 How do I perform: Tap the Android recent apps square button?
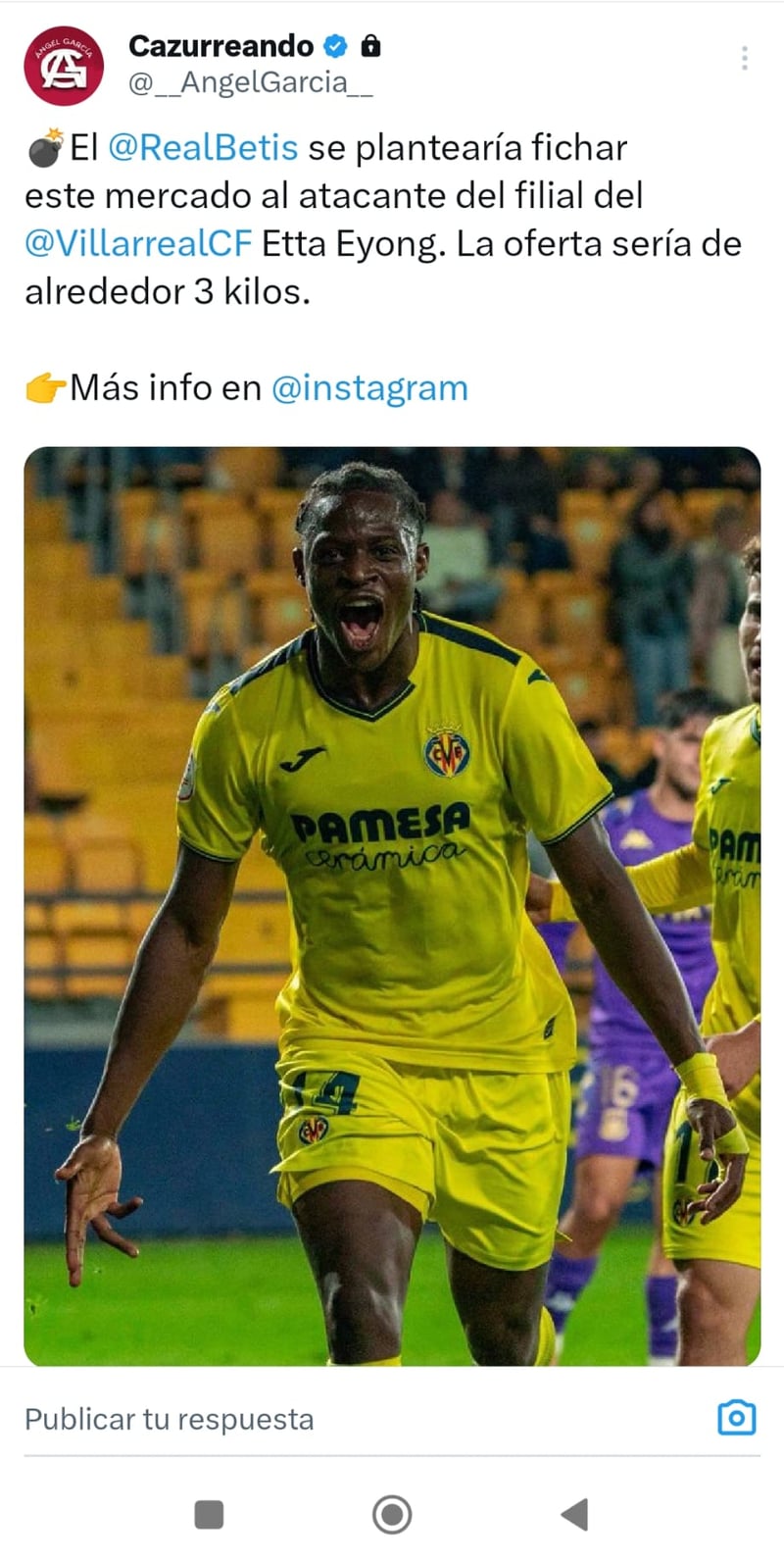click(209, 1514)
